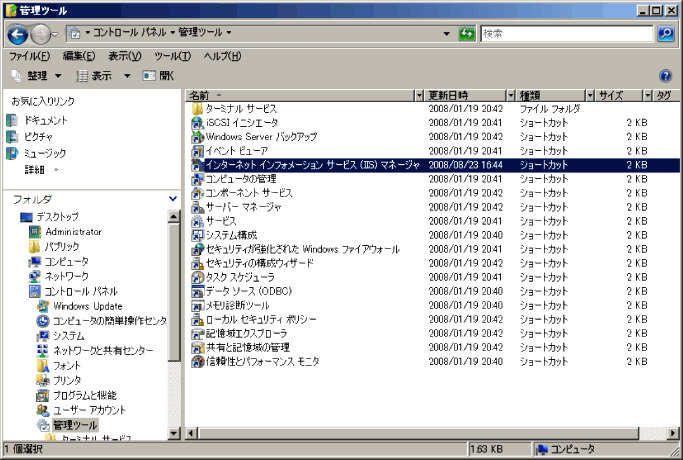Select the 共有と記憶域の管理 icon
The height and width of the screenshot is (460, 683).
point(197,347)
